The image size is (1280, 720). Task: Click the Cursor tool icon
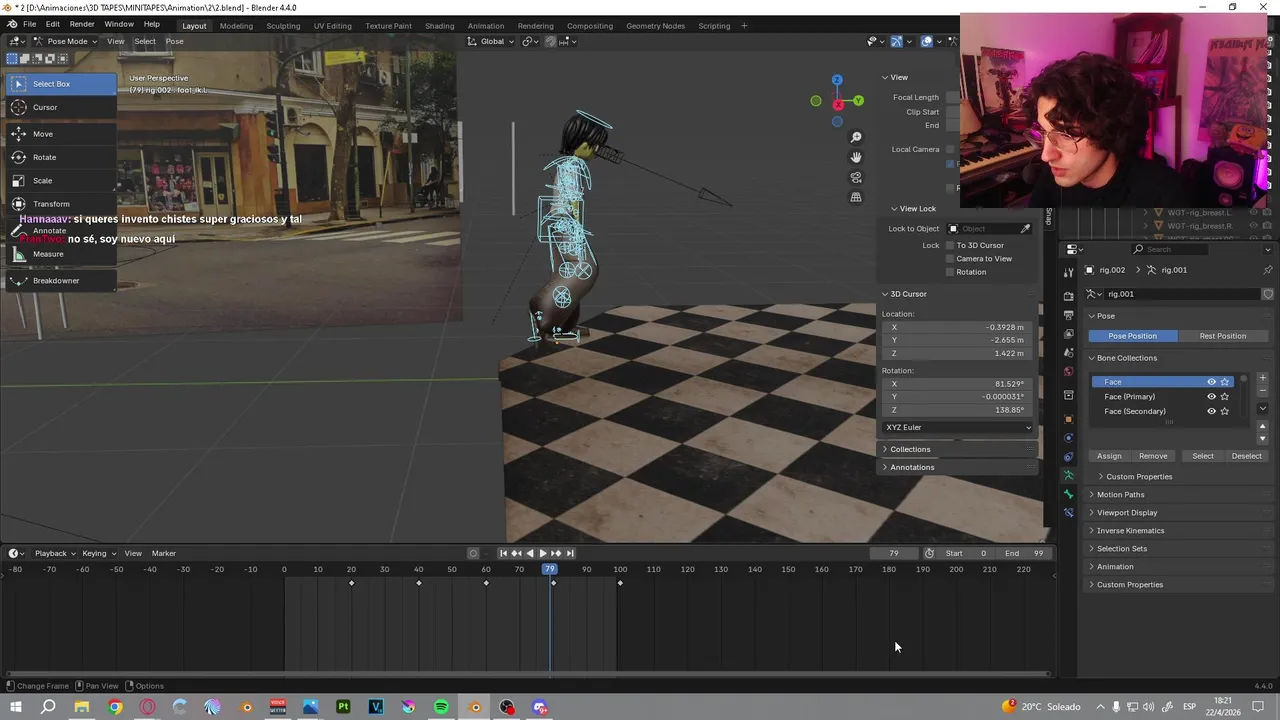19,107
